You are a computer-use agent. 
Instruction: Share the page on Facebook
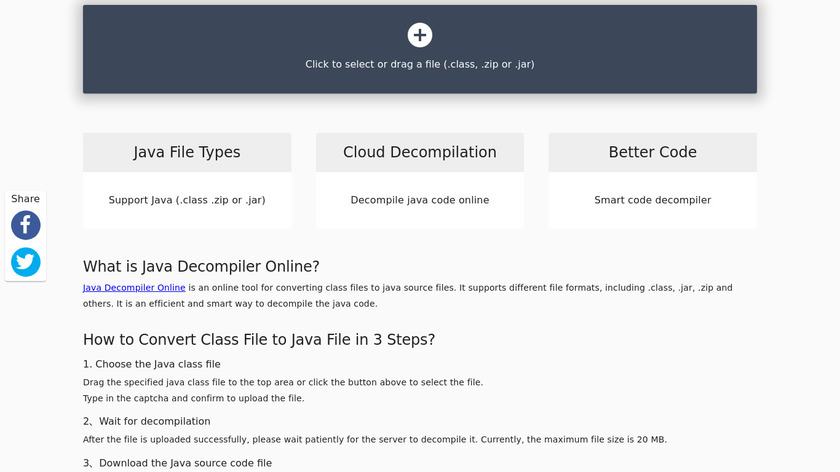tap(26, 225)
